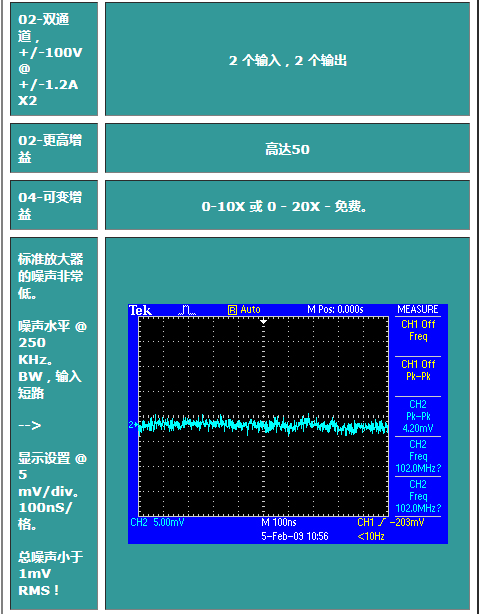The image size is (480, 614).
Task: Select CH2 Pk-Pk 4.20mV reading
Action: click(418, 416)
